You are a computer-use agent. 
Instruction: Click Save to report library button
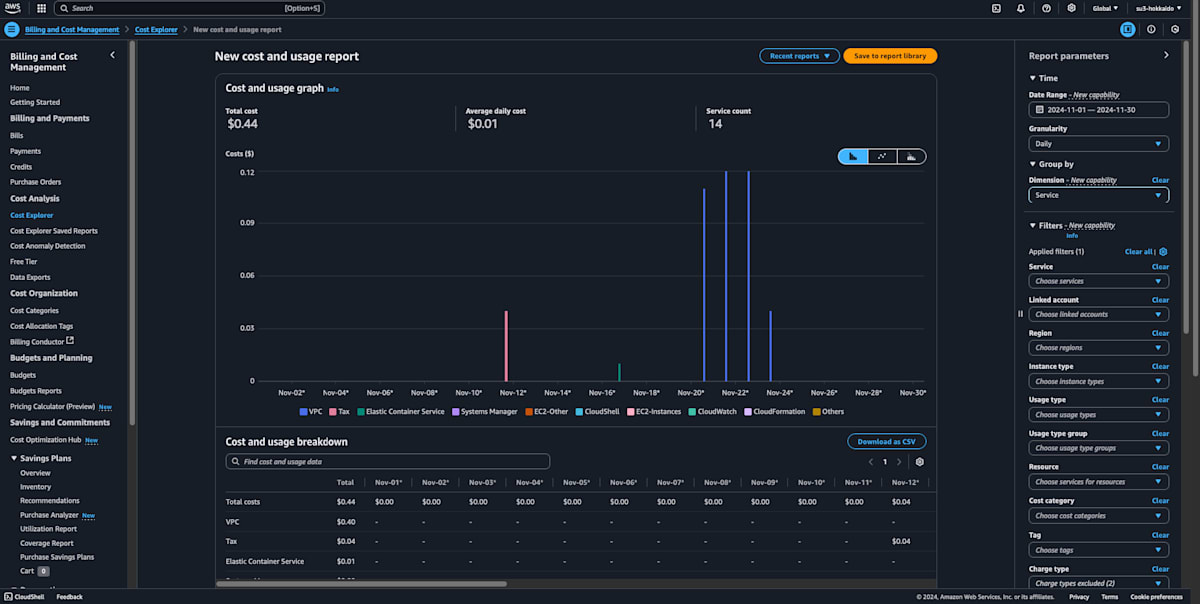point(890,56)
